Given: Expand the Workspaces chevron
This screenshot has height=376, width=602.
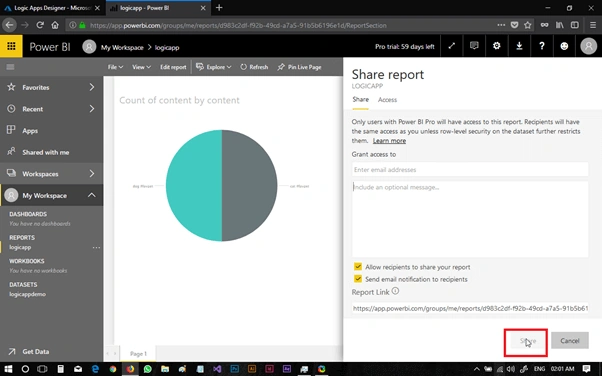Looking at the screenshot, I should (92, 174).
